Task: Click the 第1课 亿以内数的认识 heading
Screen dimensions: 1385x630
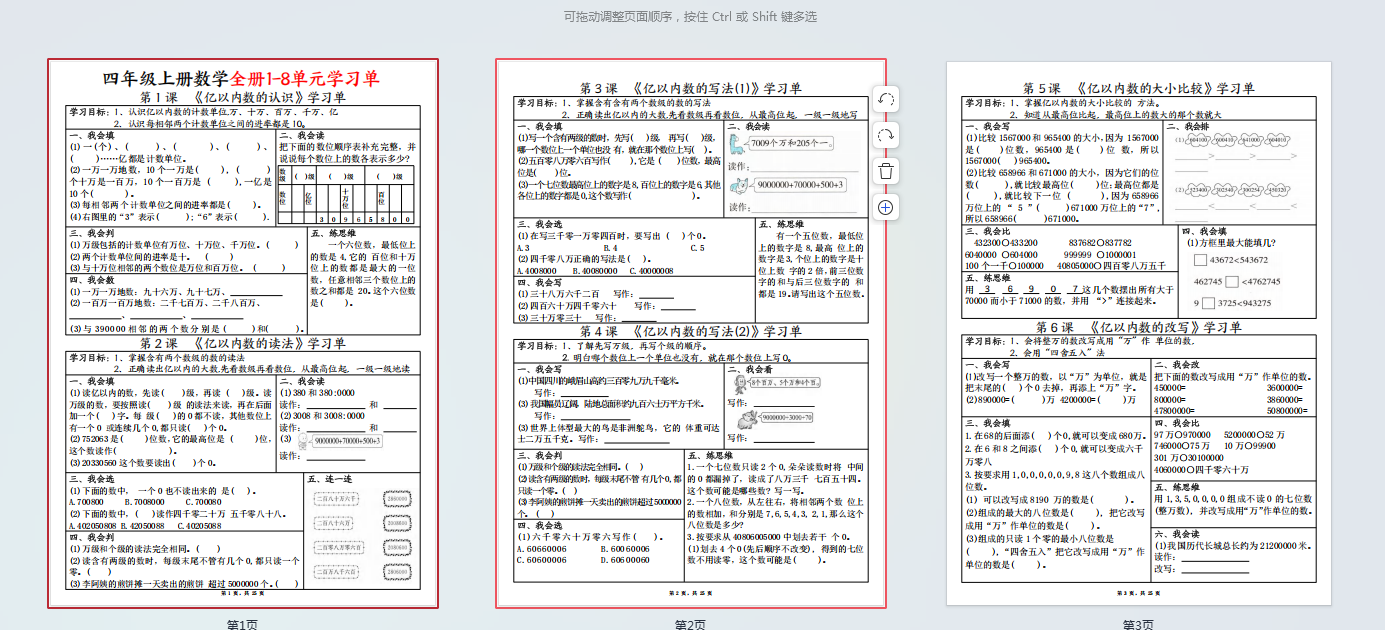Action: pyautogui.click(x=243, y=97)
